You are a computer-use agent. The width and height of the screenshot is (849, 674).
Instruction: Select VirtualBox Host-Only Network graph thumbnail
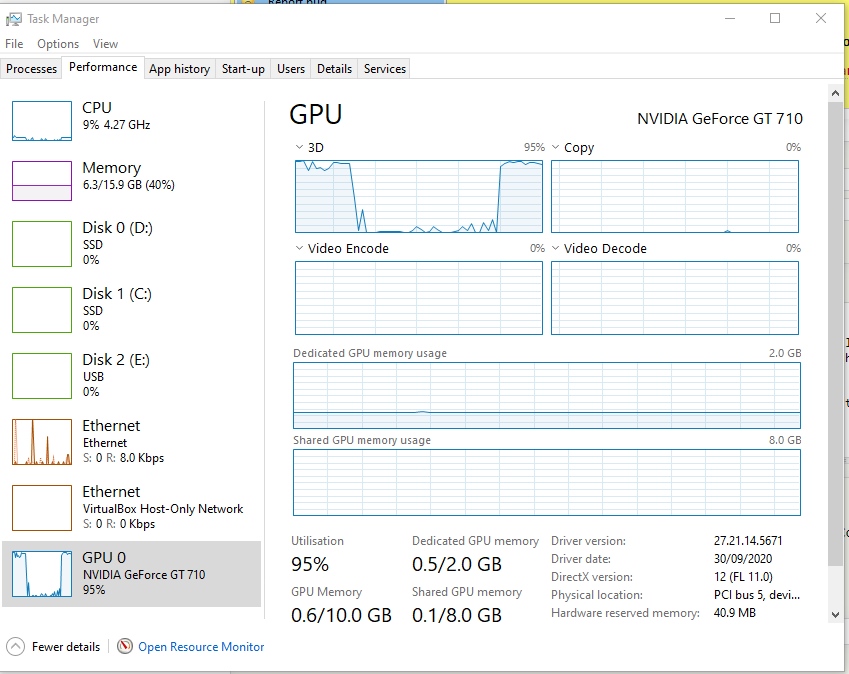click(42, 508)
